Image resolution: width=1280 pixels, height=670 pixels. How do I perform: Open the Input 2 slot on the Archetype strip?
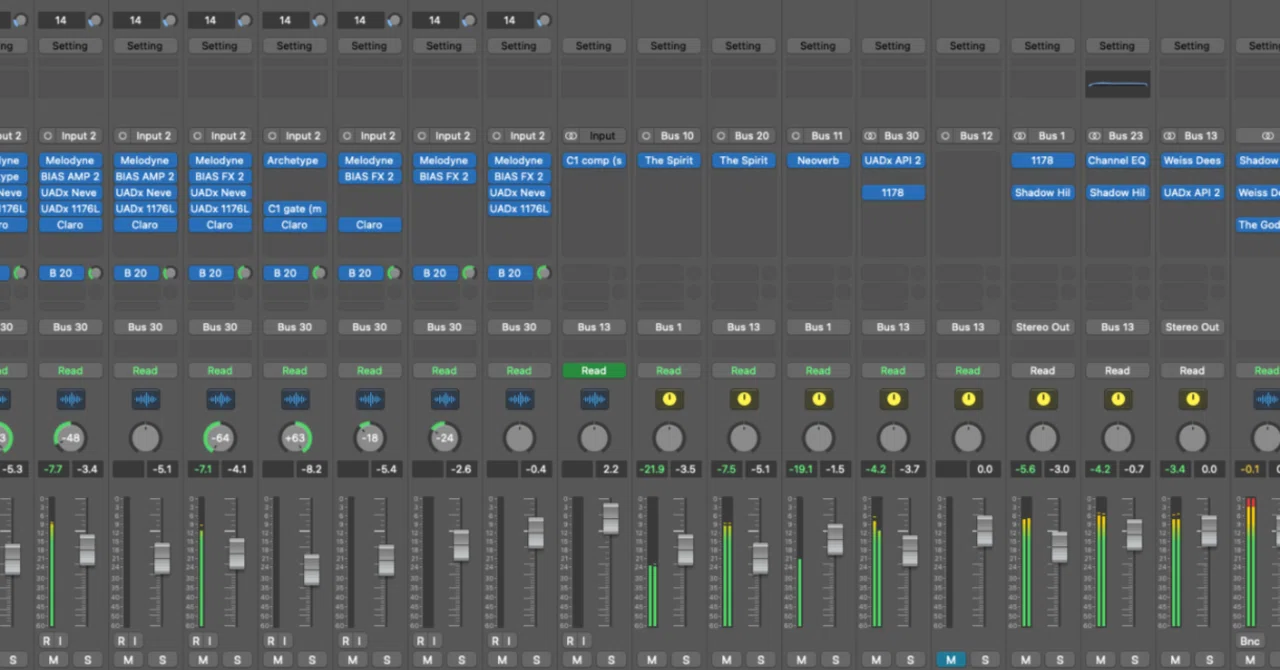pyautogui.click(x=304, y=136)
